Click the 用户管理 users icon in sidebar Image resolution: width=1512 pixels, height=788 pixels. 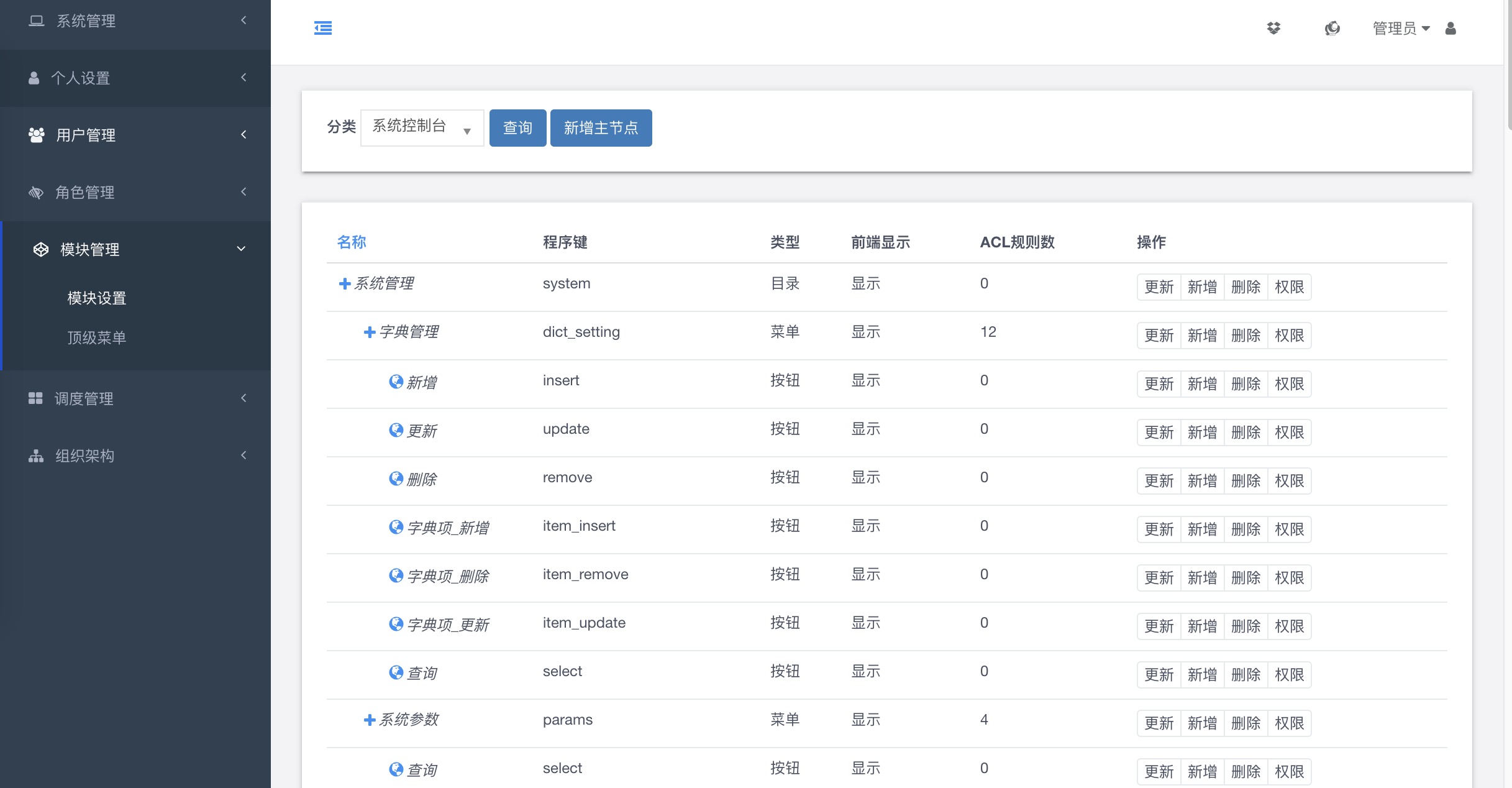(36, 135)
